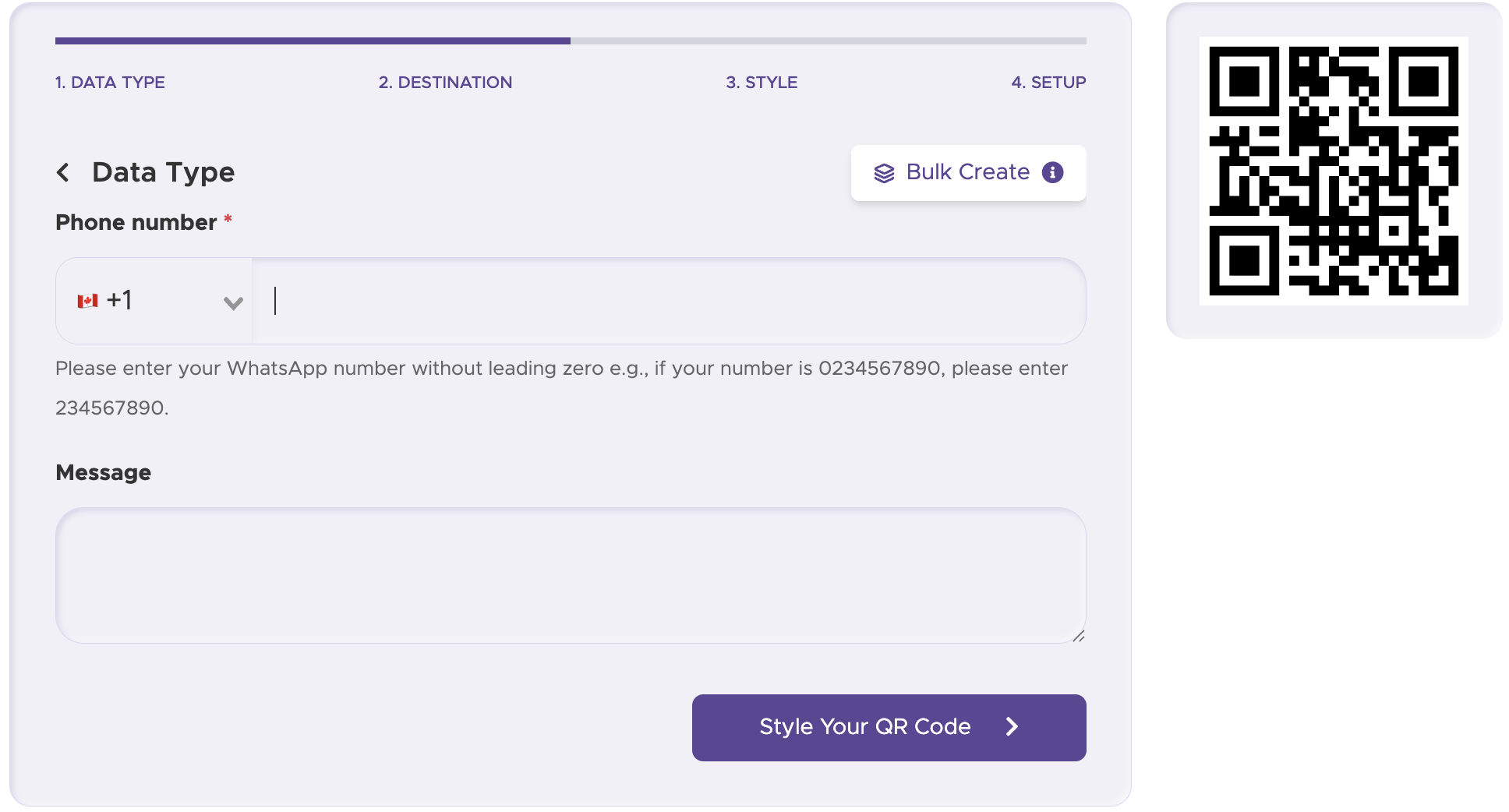
Task: Click inside the Message text area
Action: 571,575
